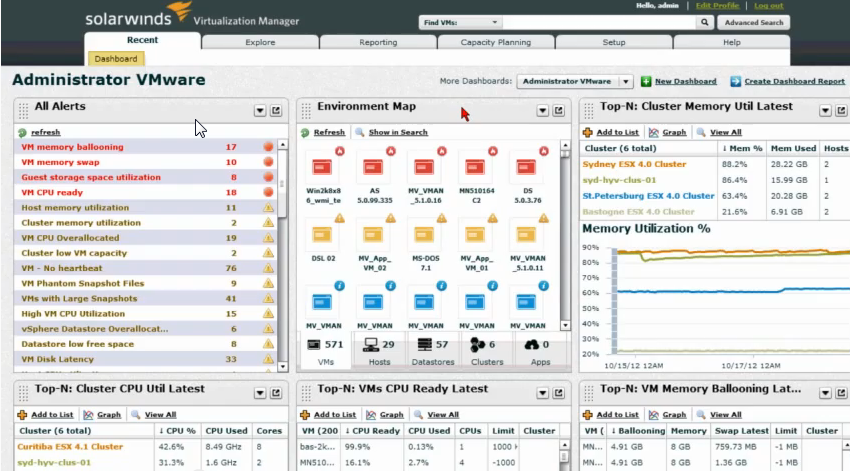
Task: Open VM Memory Ballooning widget menu arrow
Action: tap(825, 393)
